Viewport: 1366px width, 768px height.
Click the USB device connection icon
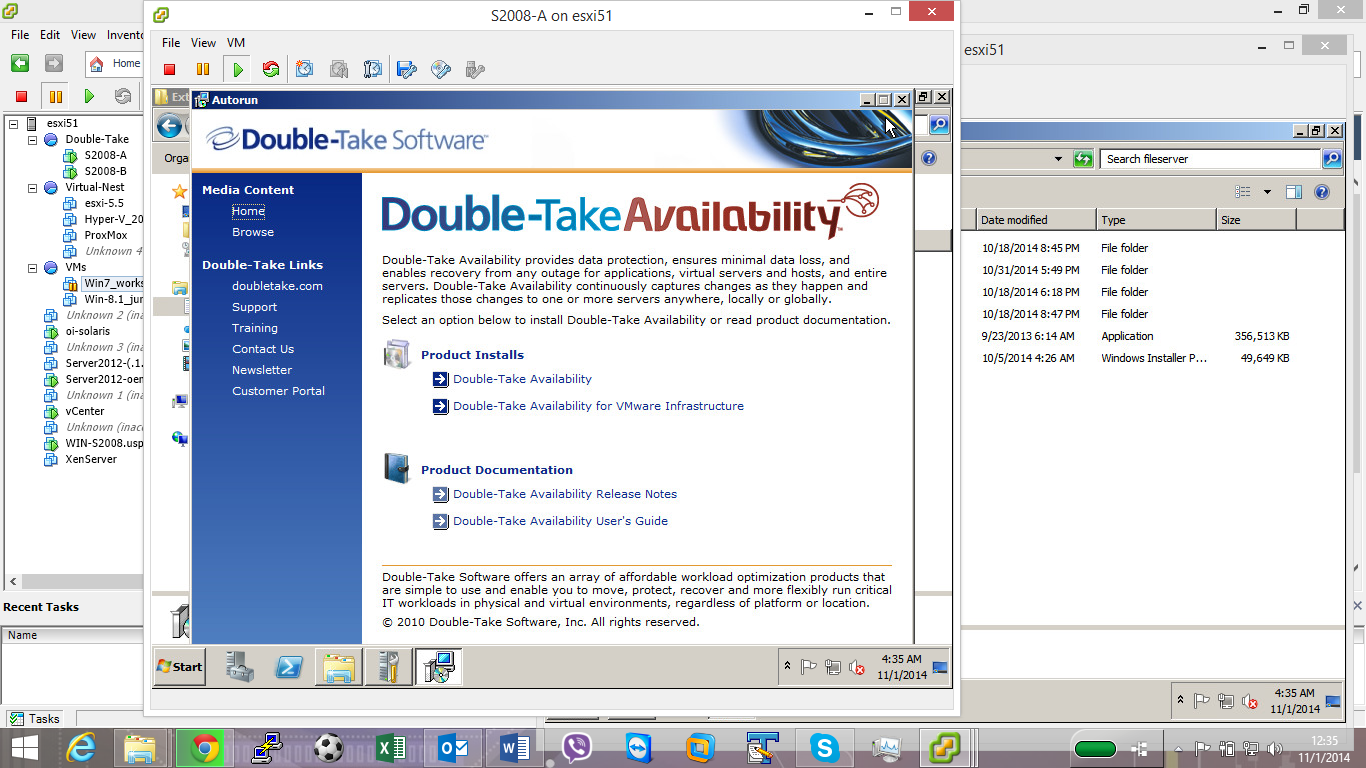click(x=475, y=69)
